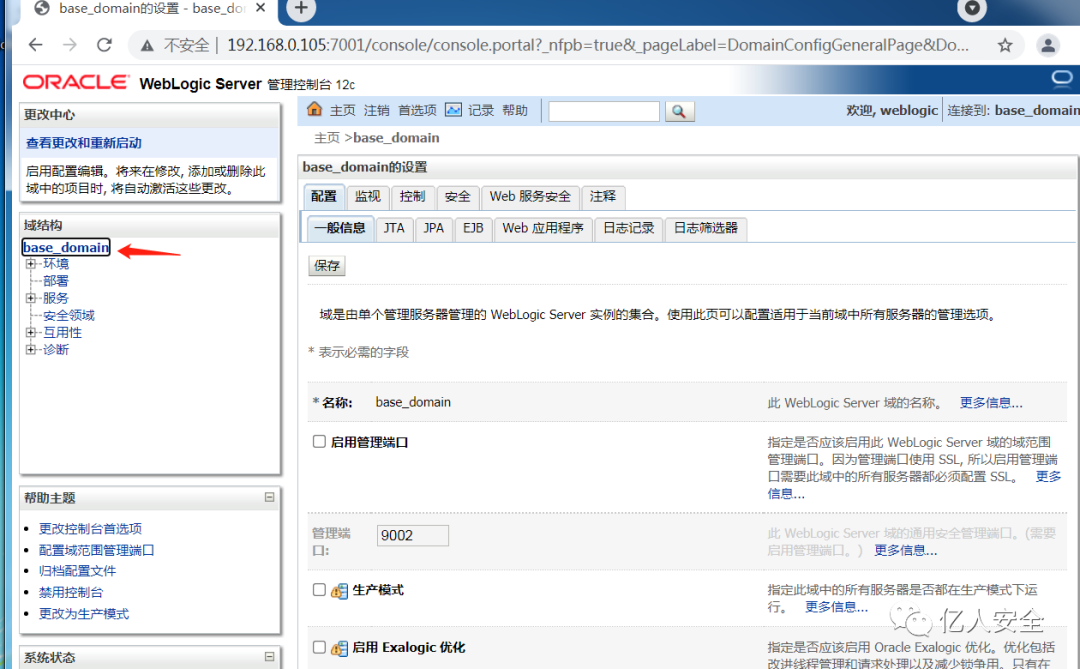Click the Oracle logo
This screenshot has height=669, width=1080.
pyautogui.click(x=76, y=83)
